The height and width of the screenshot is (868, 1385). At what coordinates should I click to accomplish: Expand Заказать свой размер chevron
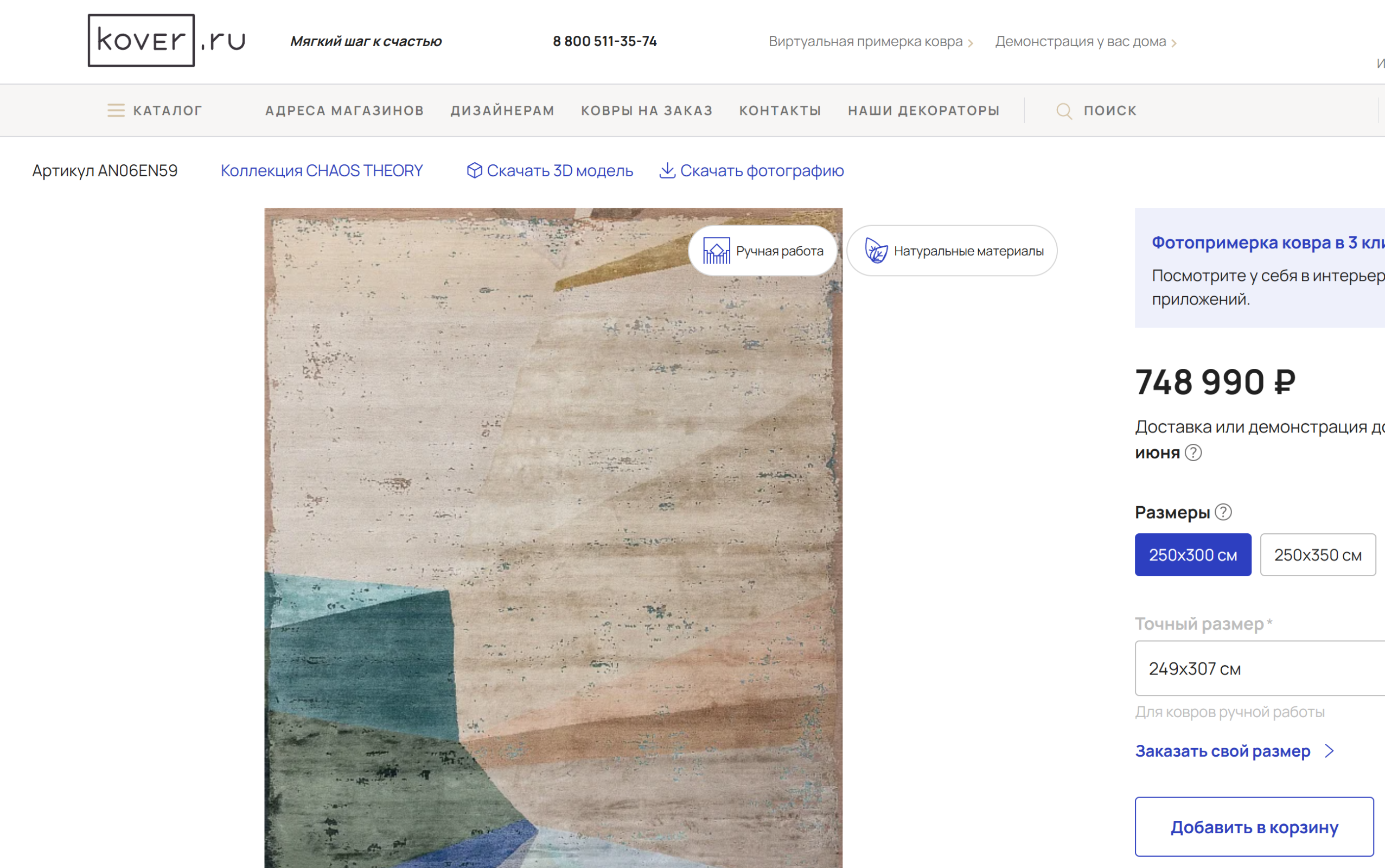pos(1329,751)
